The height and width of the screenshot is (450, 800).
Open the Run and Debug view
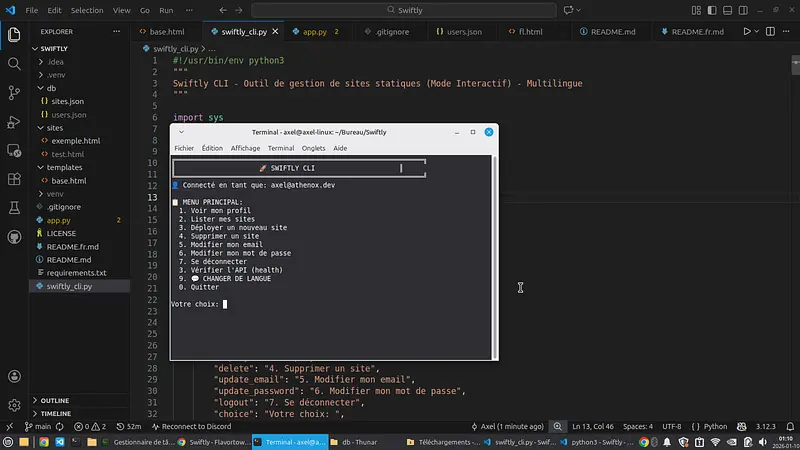14,122
